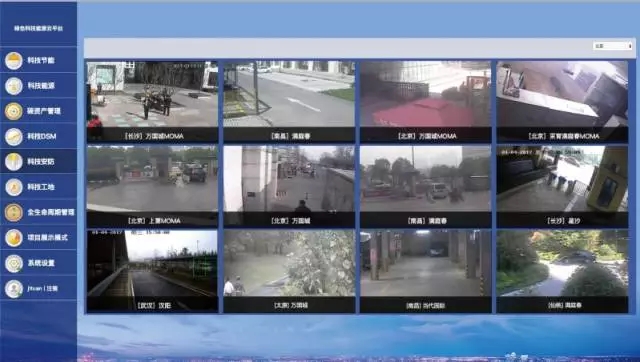The image size is (640, 362).
Task: Click the 系统设置 settings icon
Action: click(x=13, y=263)
